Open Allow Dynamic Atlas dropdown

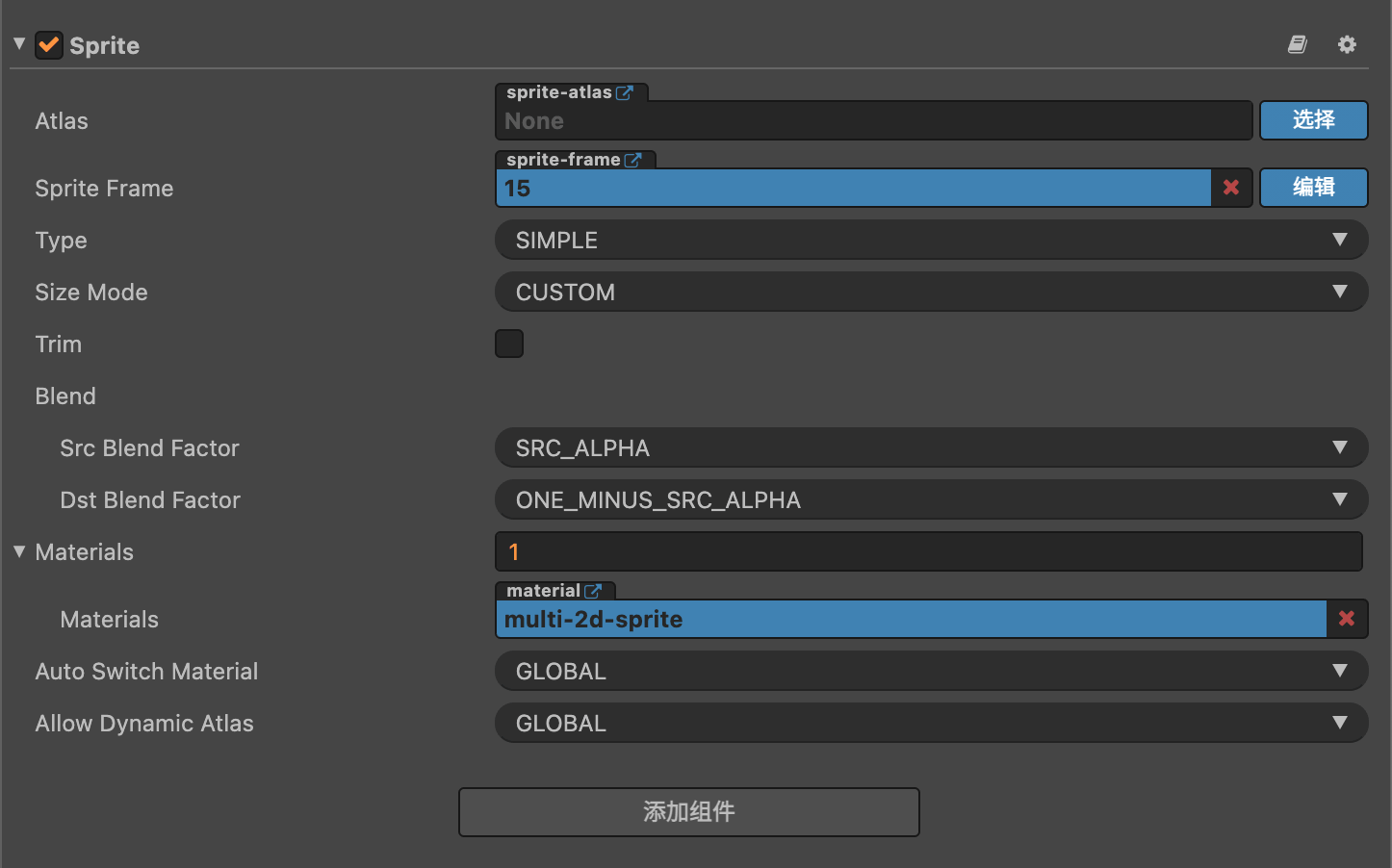pyautogui.click(x=931, y=723)
